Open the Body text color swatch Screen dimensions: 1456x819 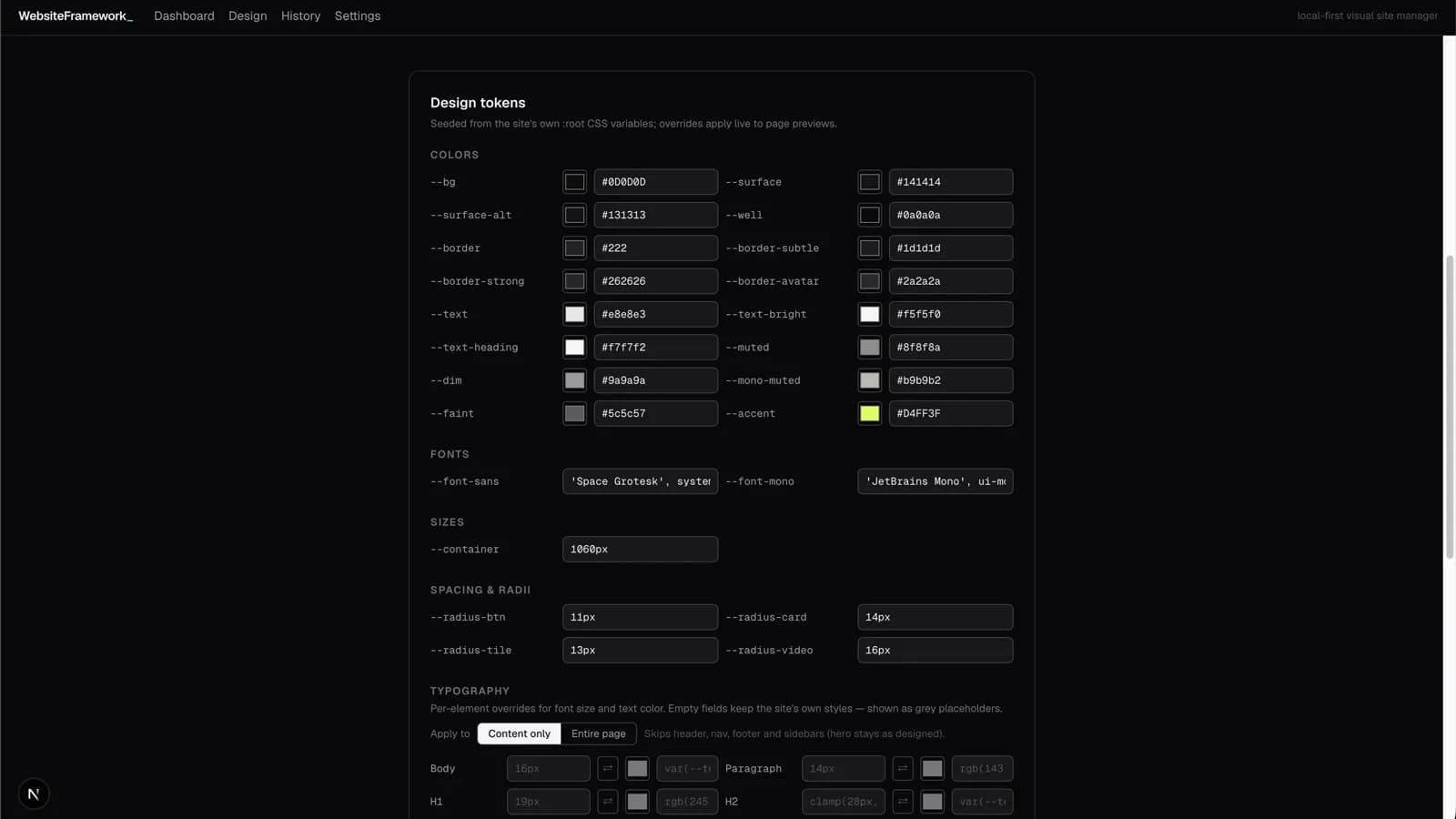(637, 769)
